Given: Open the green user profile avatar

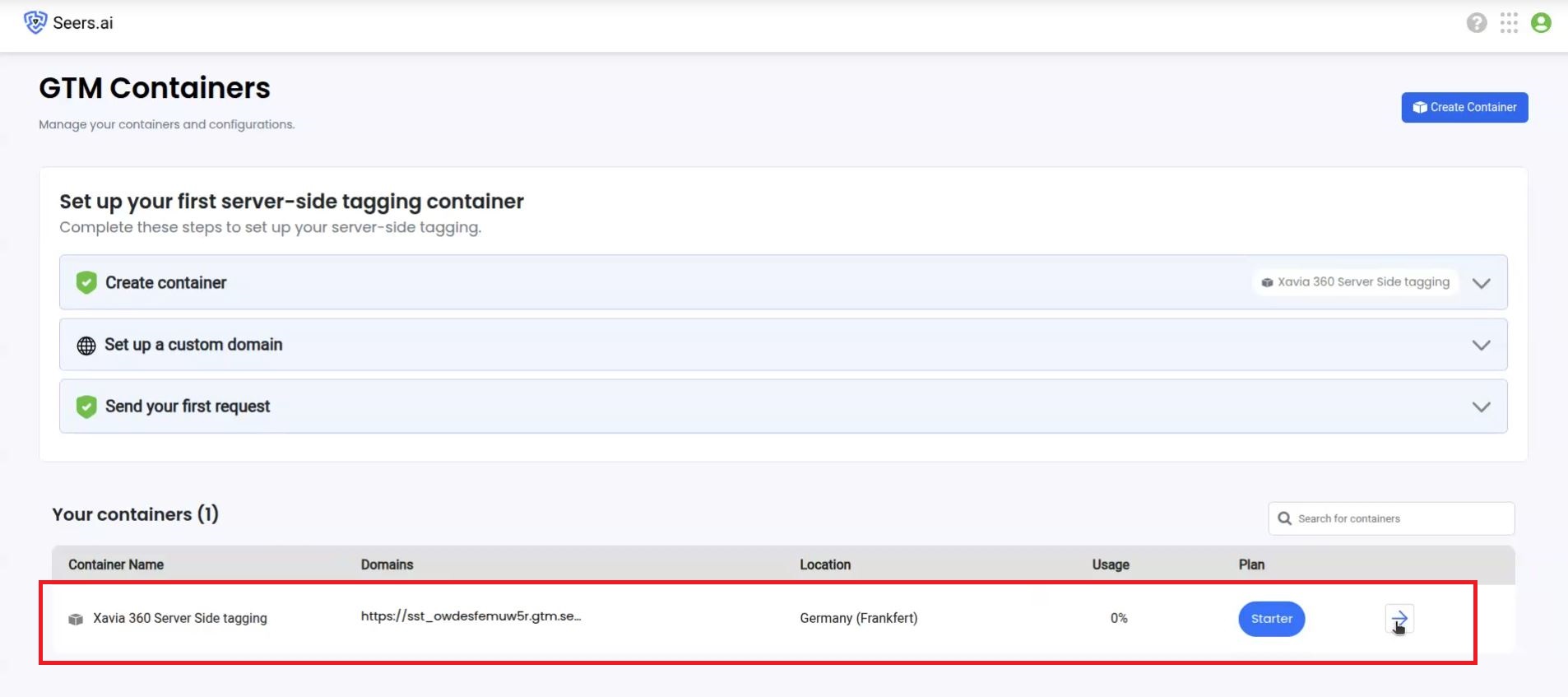Looking at the screenshot, I should 1541,23.
